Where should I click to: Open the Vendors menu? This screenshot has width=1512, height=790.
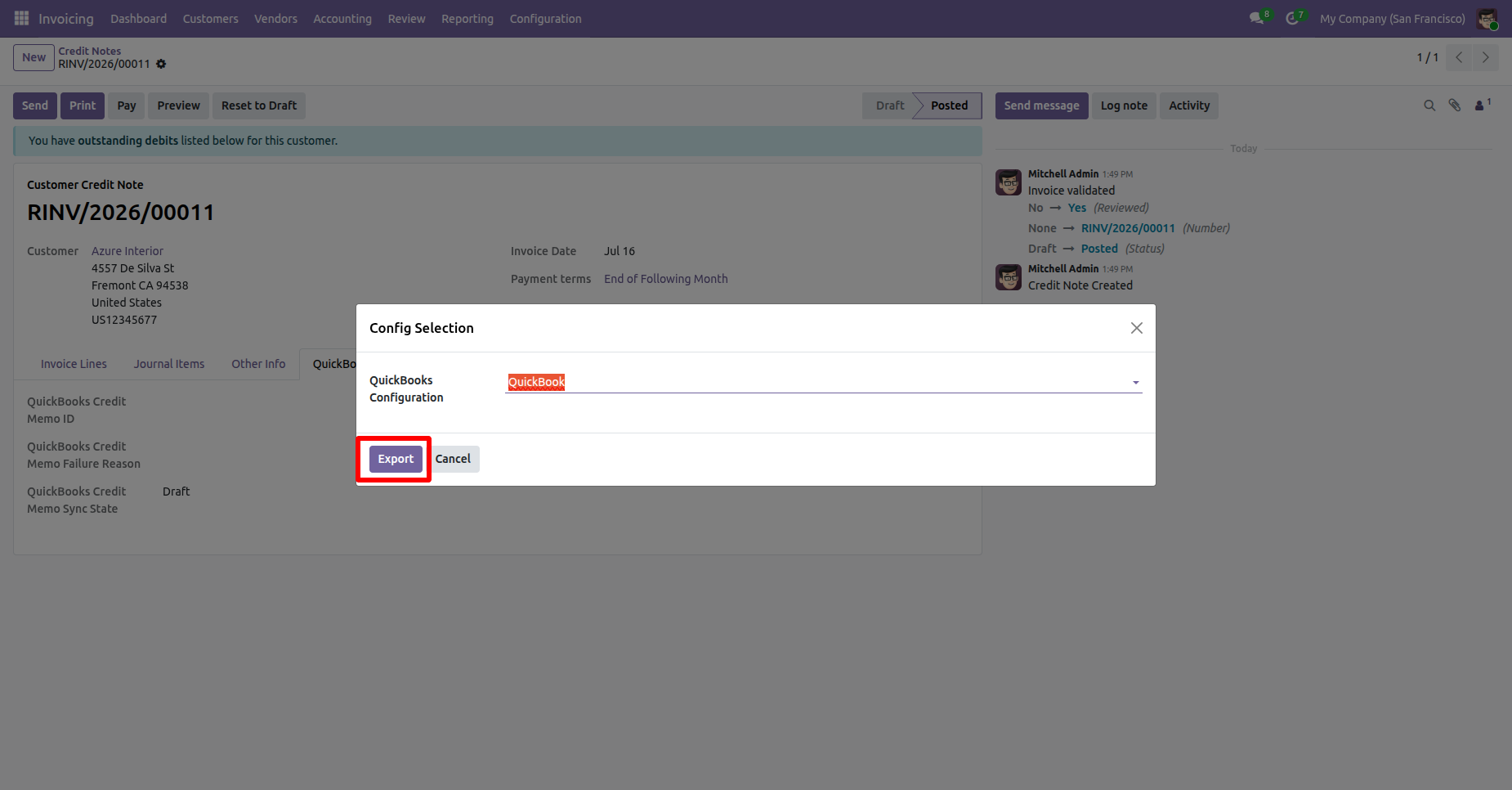276,19
